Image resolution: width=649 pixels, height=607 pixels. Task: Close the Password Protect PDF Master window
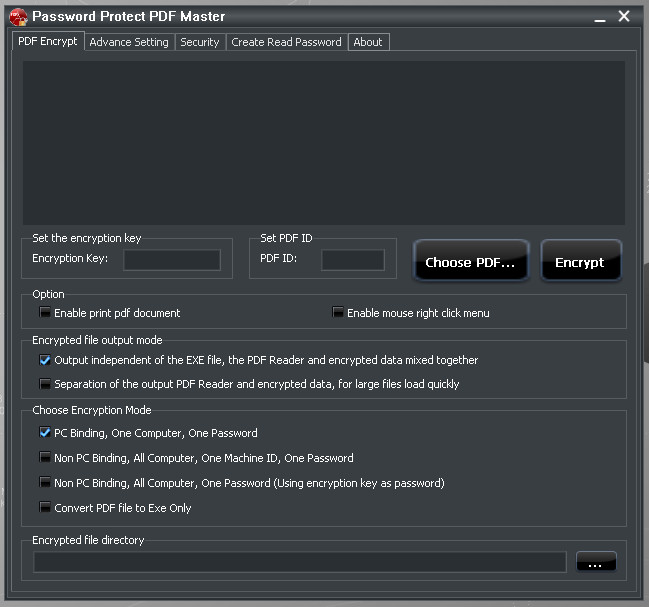click(x=624, y=17)
